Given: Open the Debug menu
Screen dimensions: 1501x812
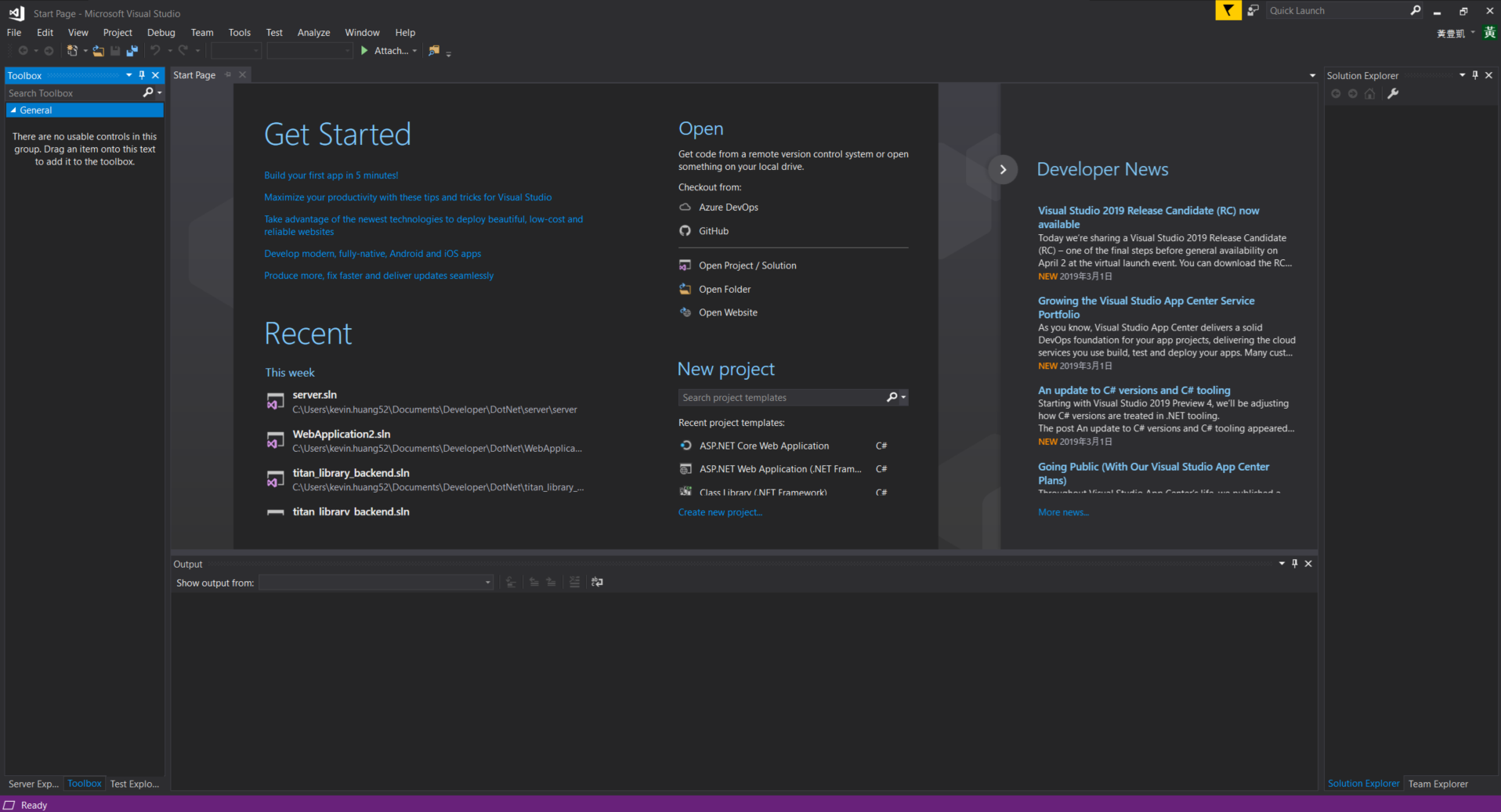Looking at the screenshot, I should pyautogui.click(x=161, y=33).
